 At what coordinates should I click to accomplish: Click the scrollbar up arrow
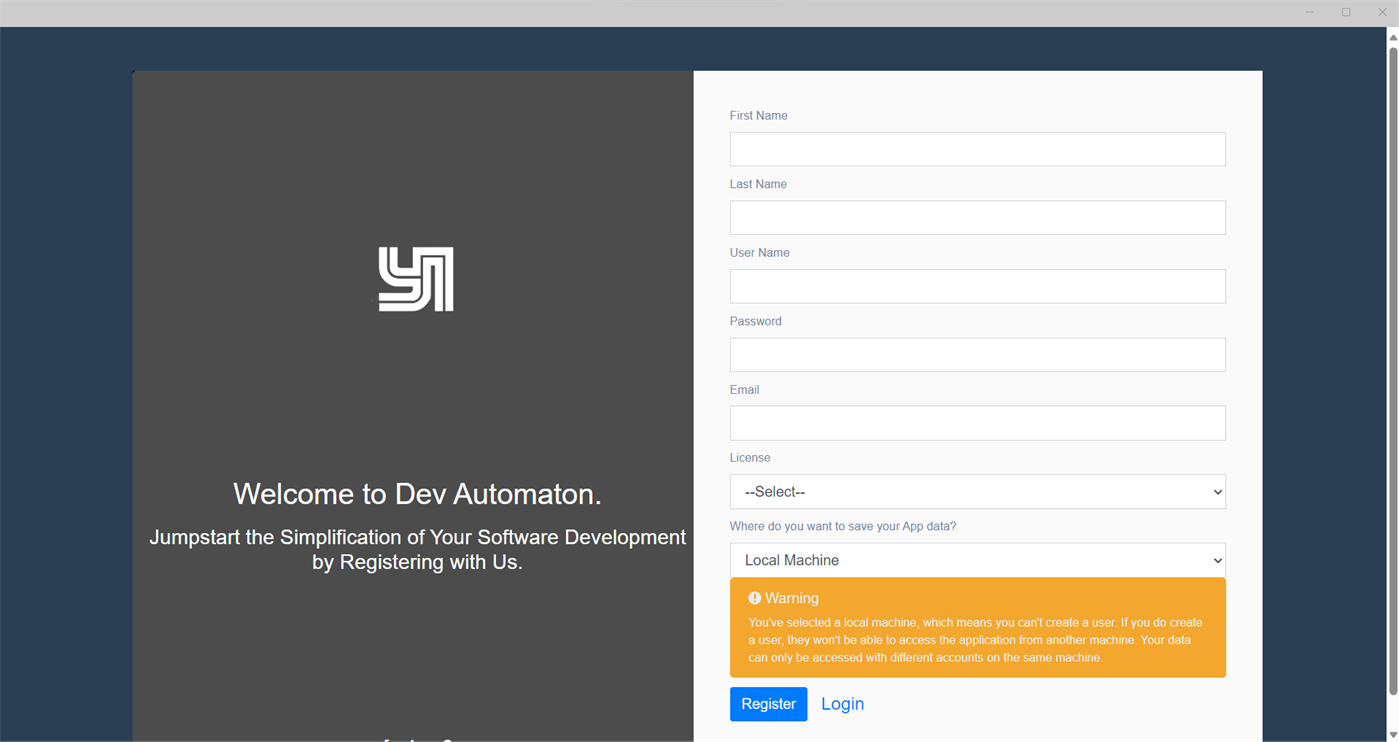[1391, 35]
